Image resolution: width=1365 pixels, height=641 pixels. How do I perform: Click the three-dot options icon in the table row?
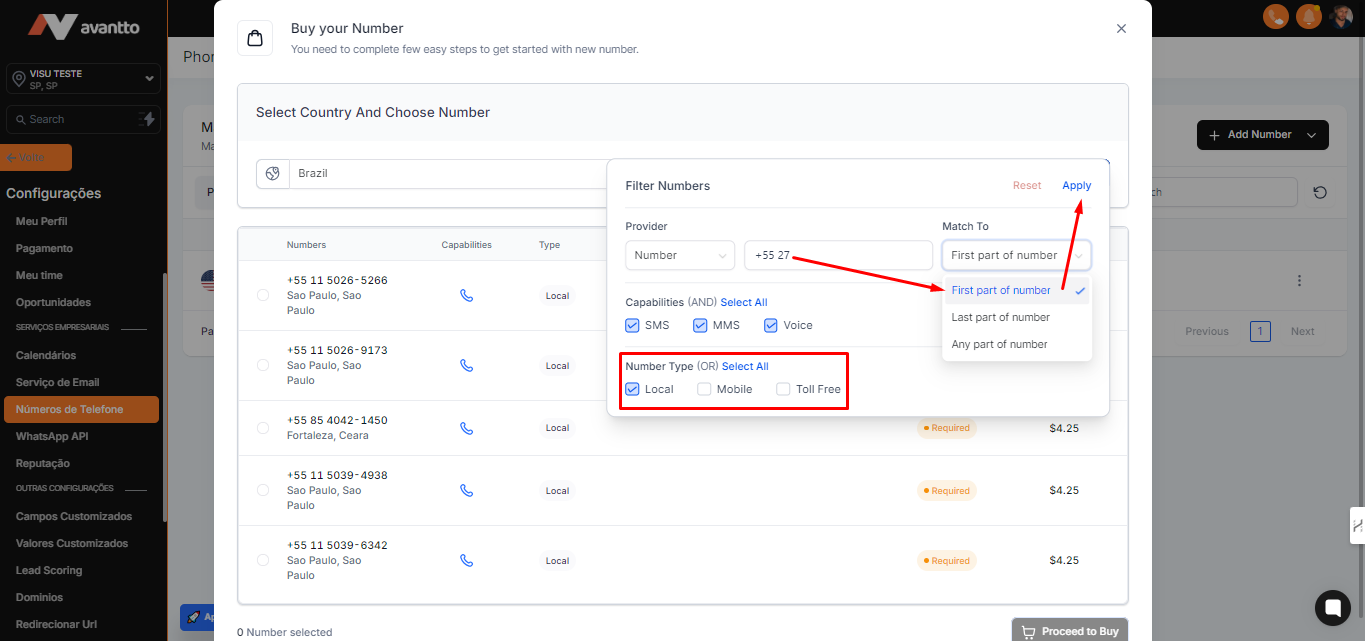(x=1299, y=281)
